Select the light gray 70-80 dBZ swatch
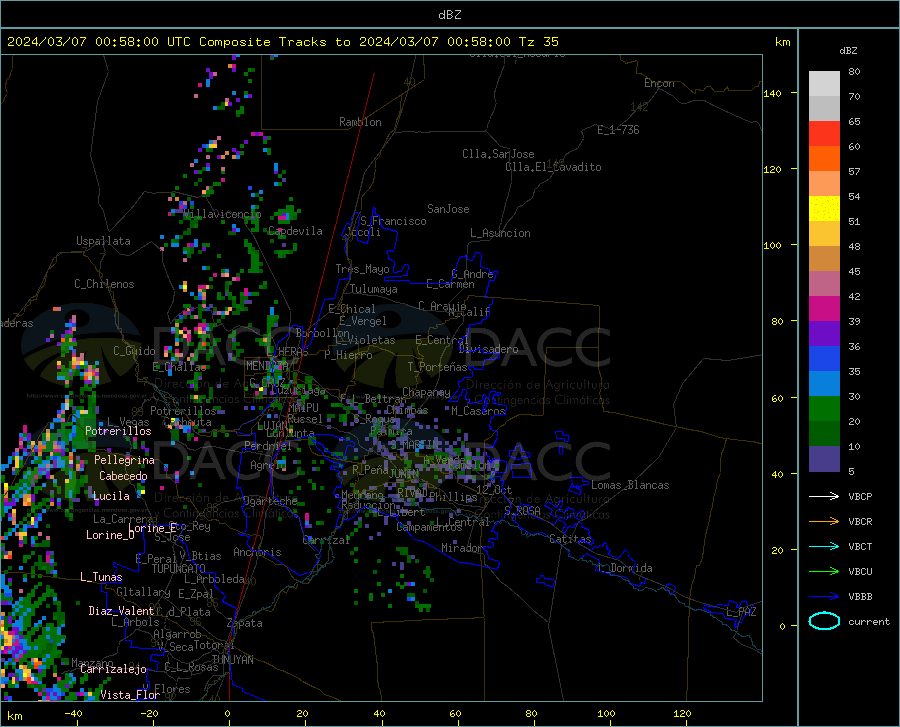Image resolution: width=900 pixels, height=727 pixels. pos(824,84)
